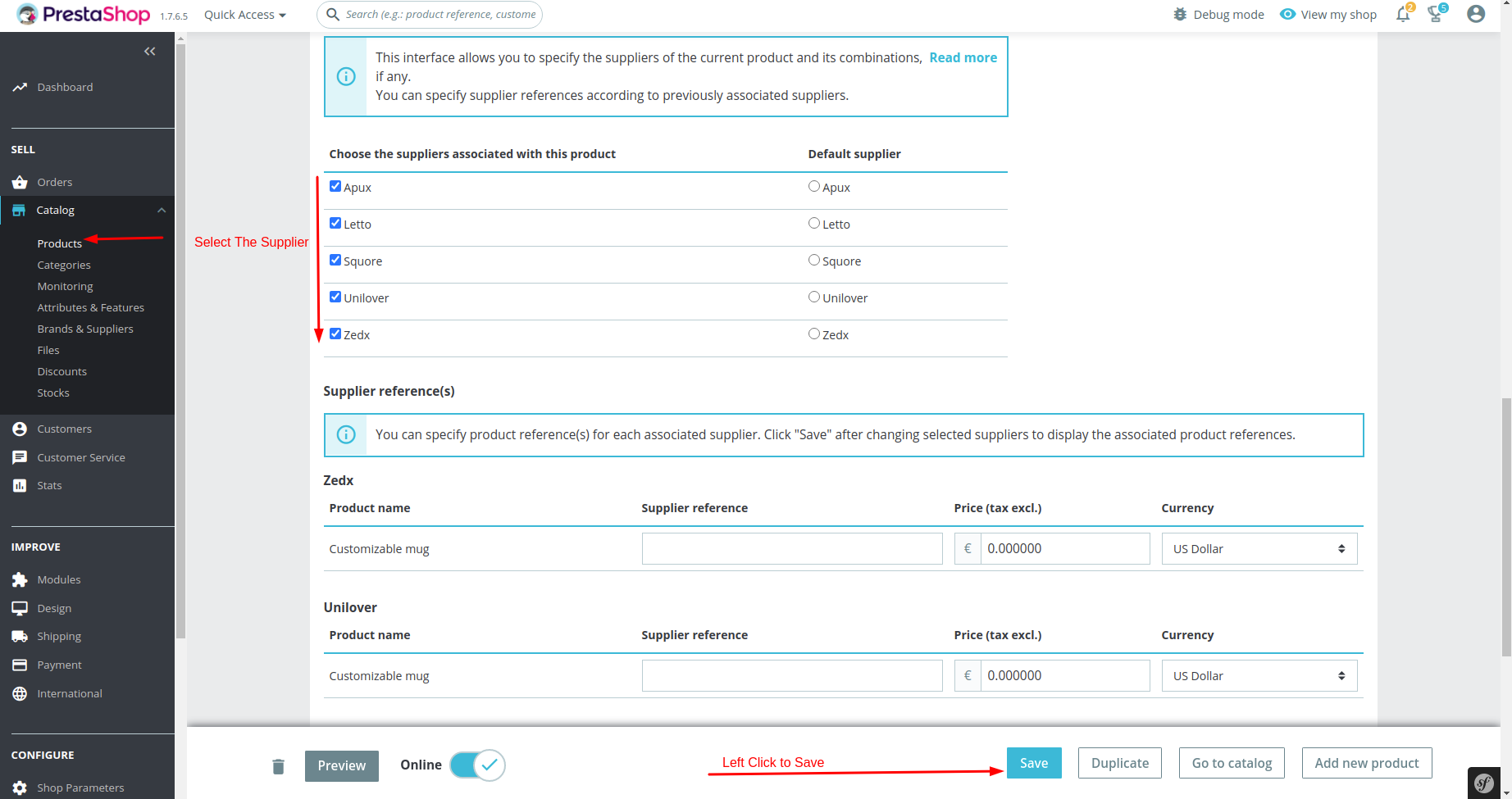Image resolution: width=1512 pixels, height=799 pixels.
Task: Click the Customer Service chat icon
Action: point(20,457)
